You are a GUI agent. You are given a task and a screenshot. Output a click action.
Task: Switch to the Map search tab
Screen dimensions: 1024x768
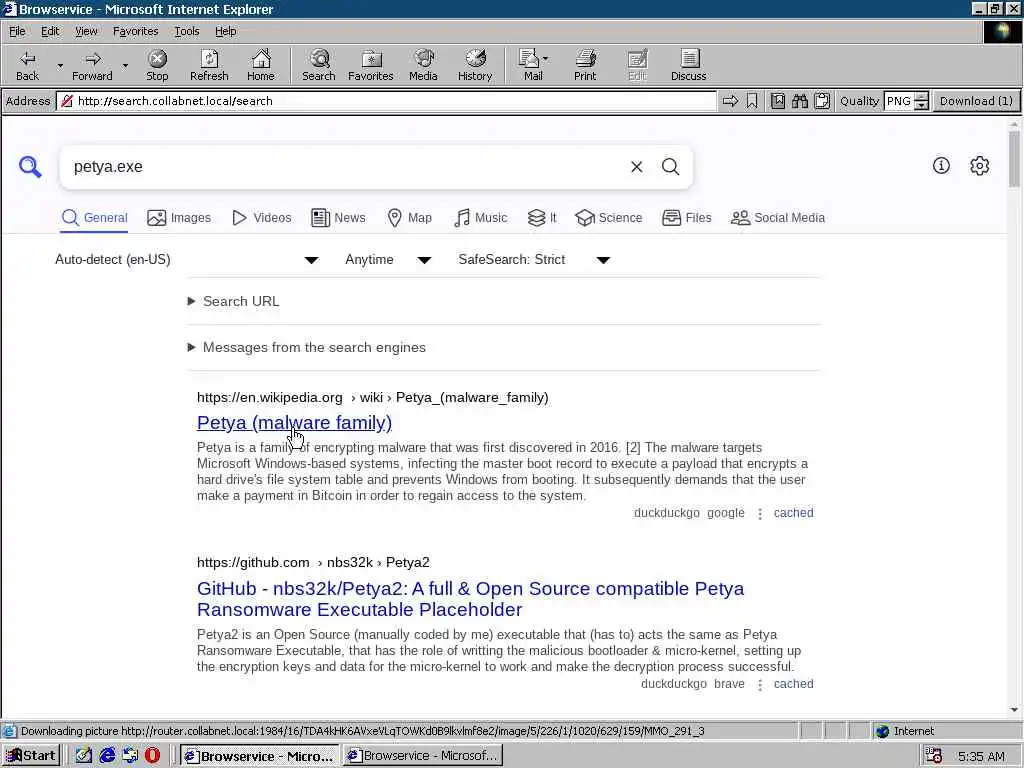[x=409, y=218]
